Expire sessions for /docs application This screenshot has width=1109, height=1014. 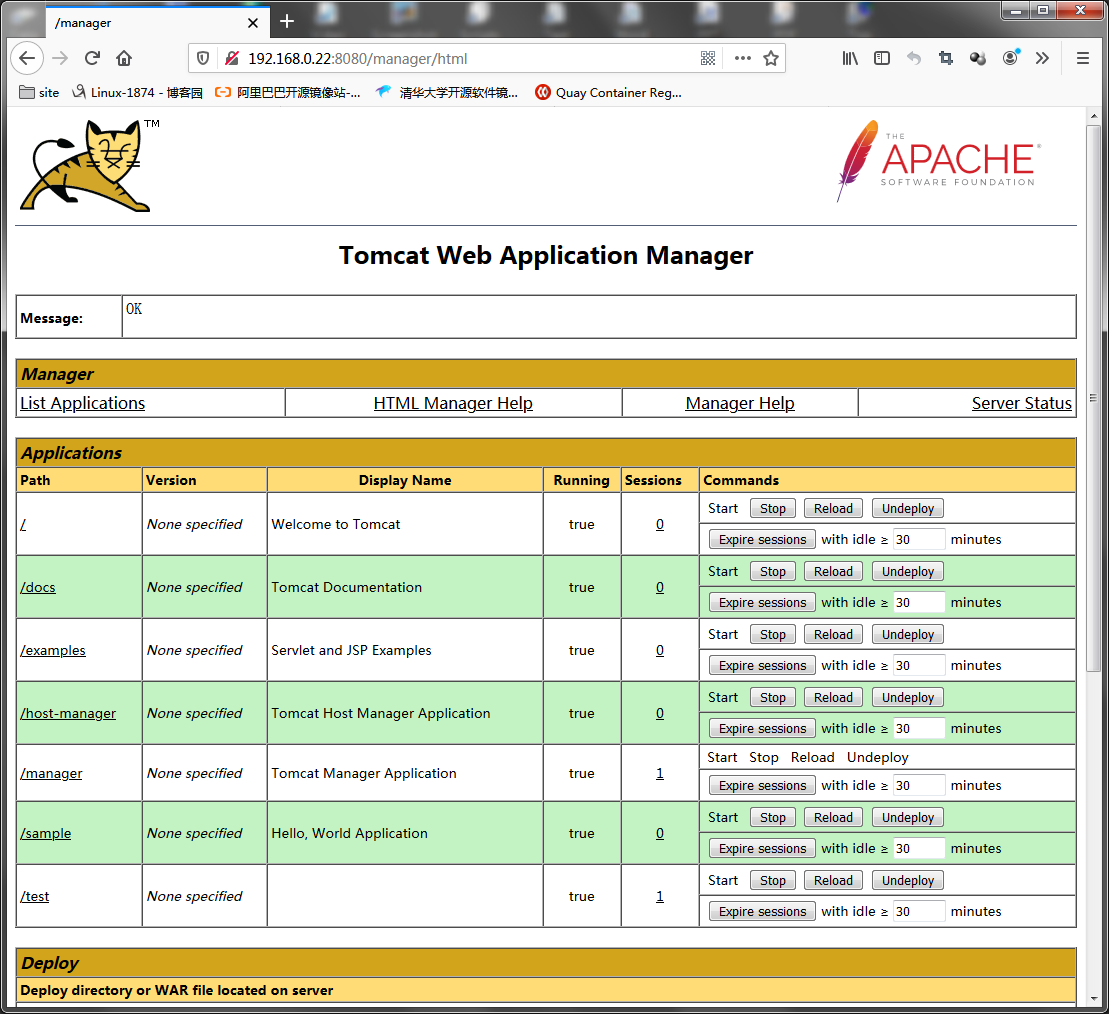(x=762, y=602)
